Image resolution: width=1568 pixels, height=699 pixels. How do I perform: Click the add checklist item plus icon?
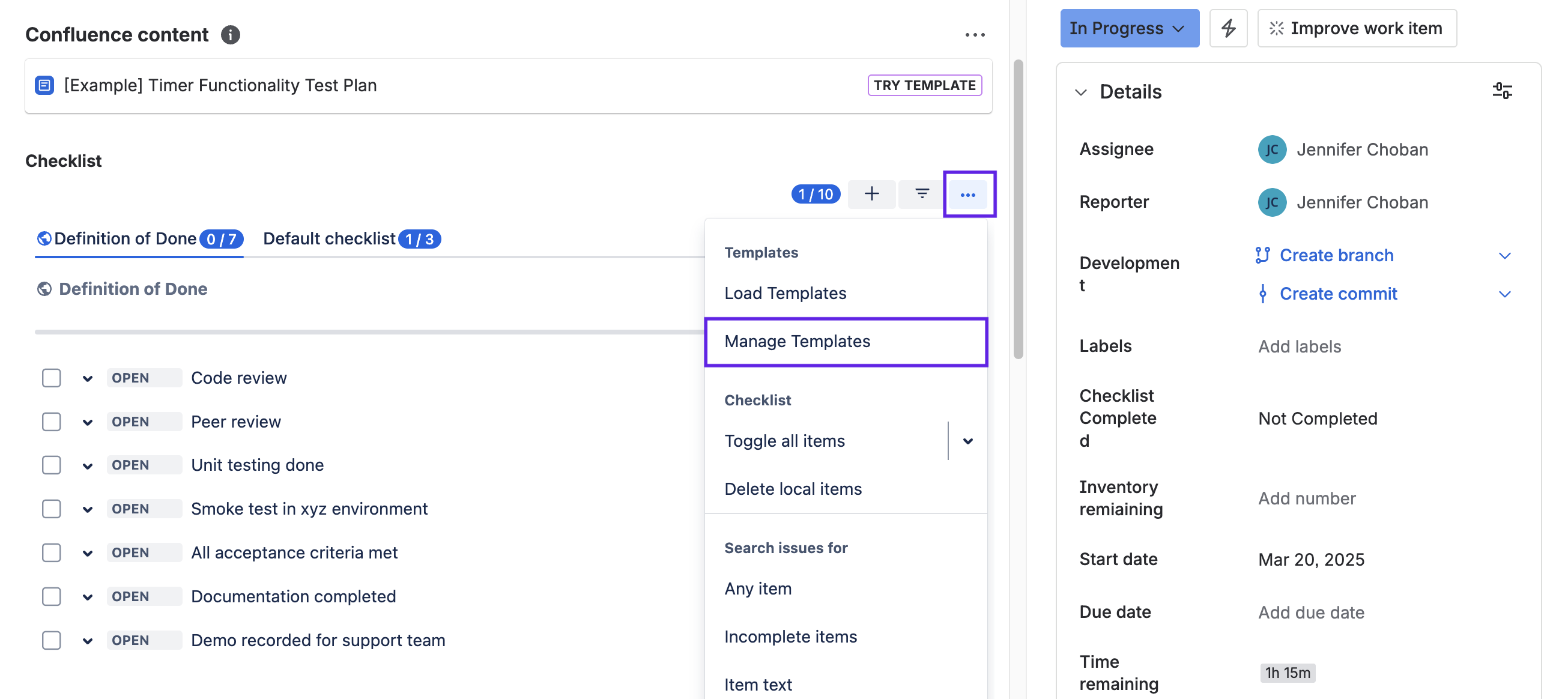(x=871, y=194)
